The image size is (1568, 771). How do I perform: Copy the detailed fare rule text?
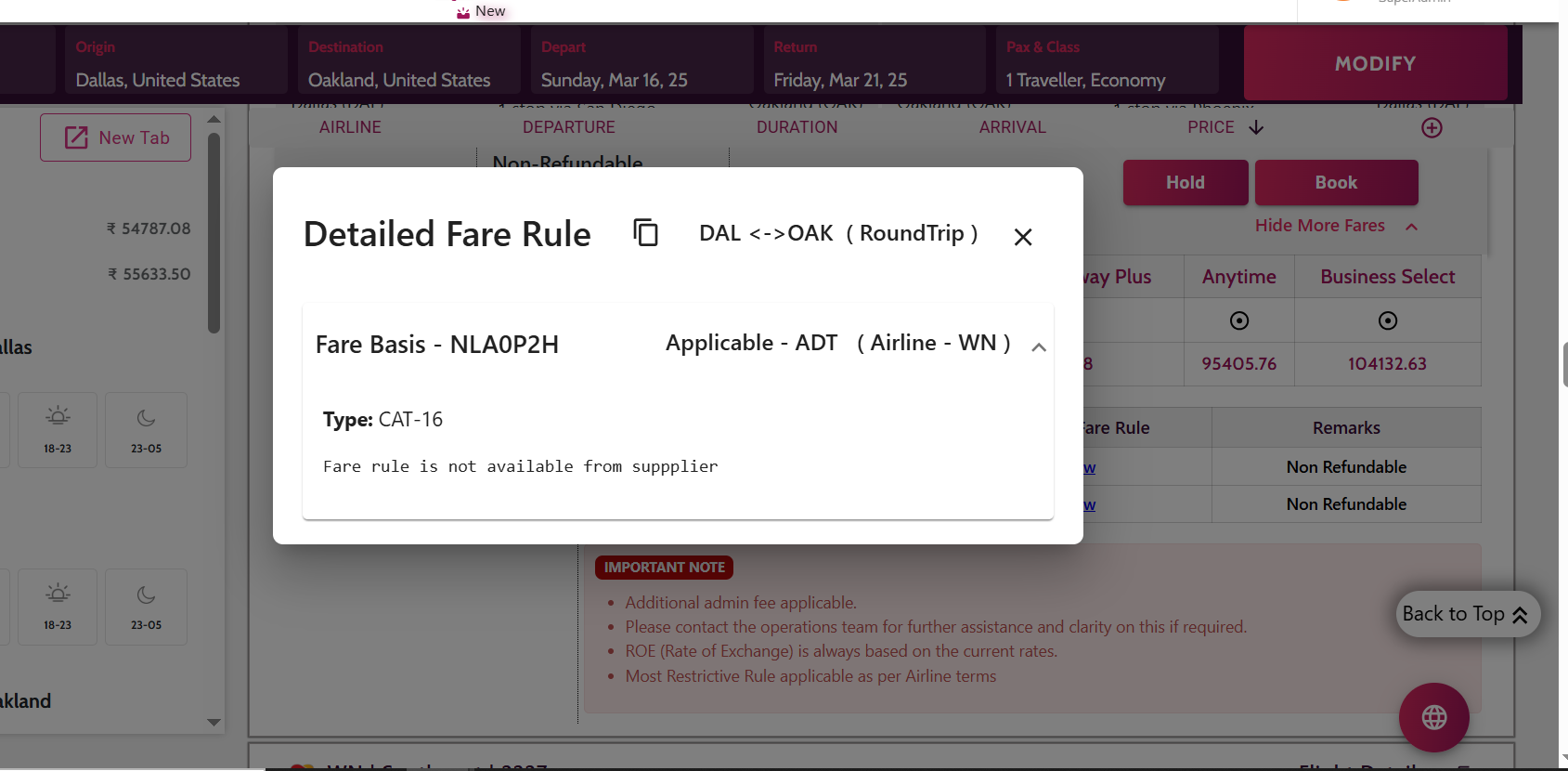pos(645,232)
